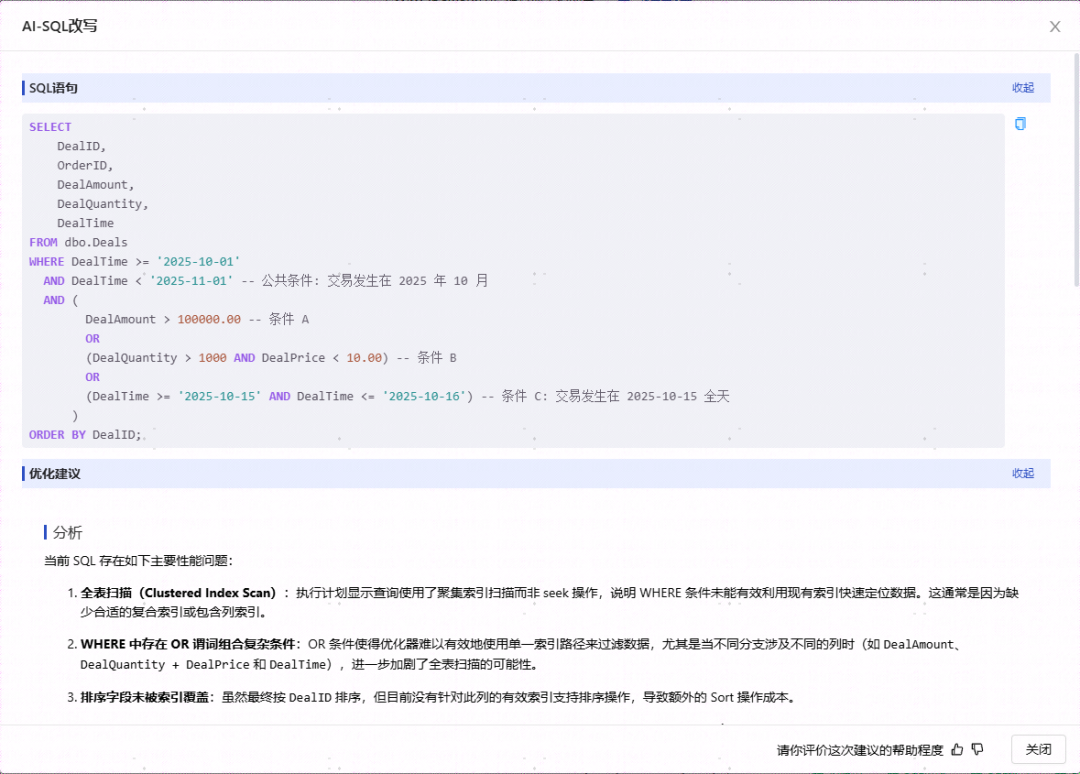Click the ORDER BY DealID line
Image resolution: width=1080 pixels, height=774 pixels.
pos(85,435)
